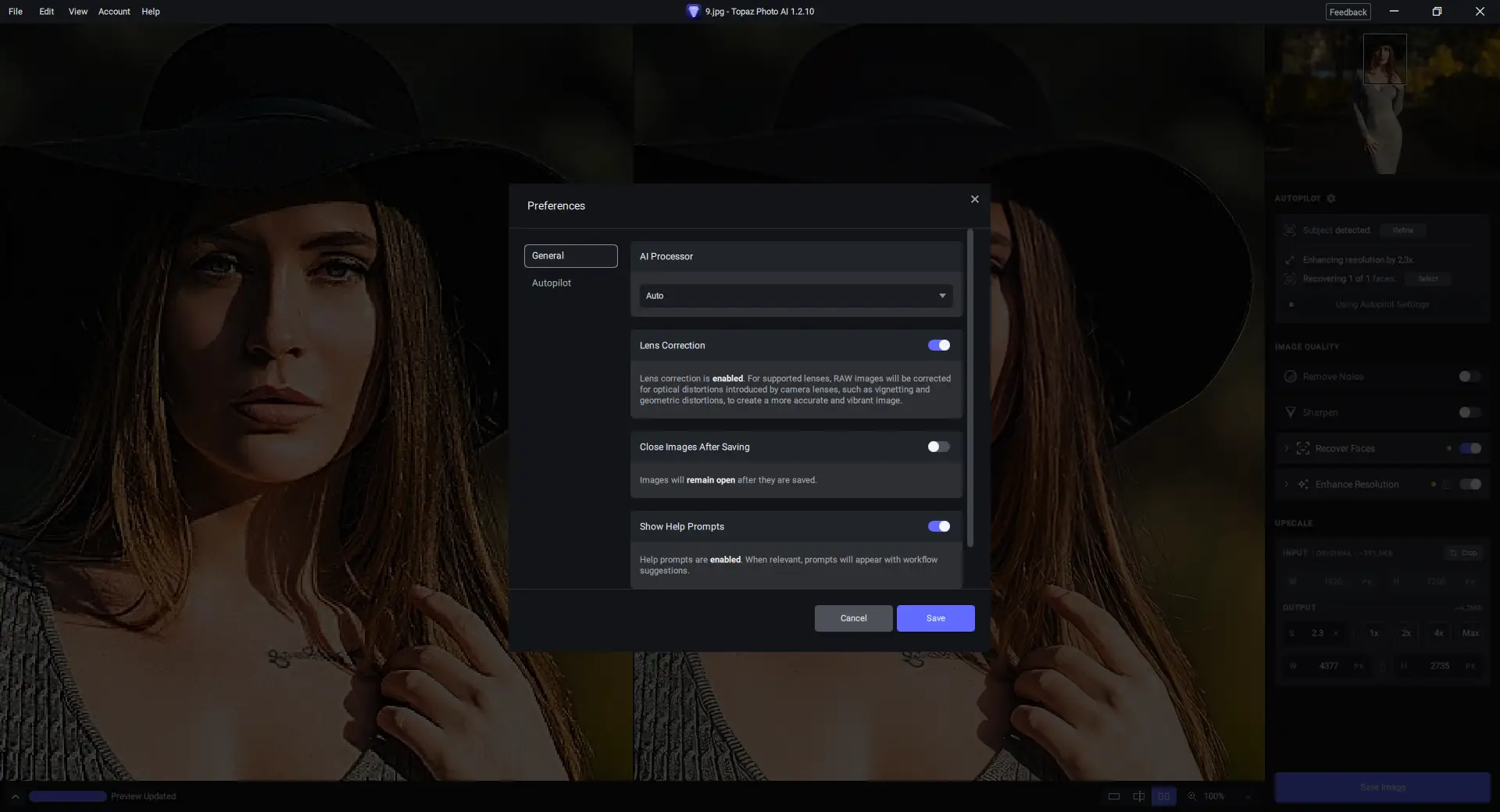Click the Enhancing resolution arrows icon
The width and height of the screenshot is (1500, 812).
coord(1290,260)
